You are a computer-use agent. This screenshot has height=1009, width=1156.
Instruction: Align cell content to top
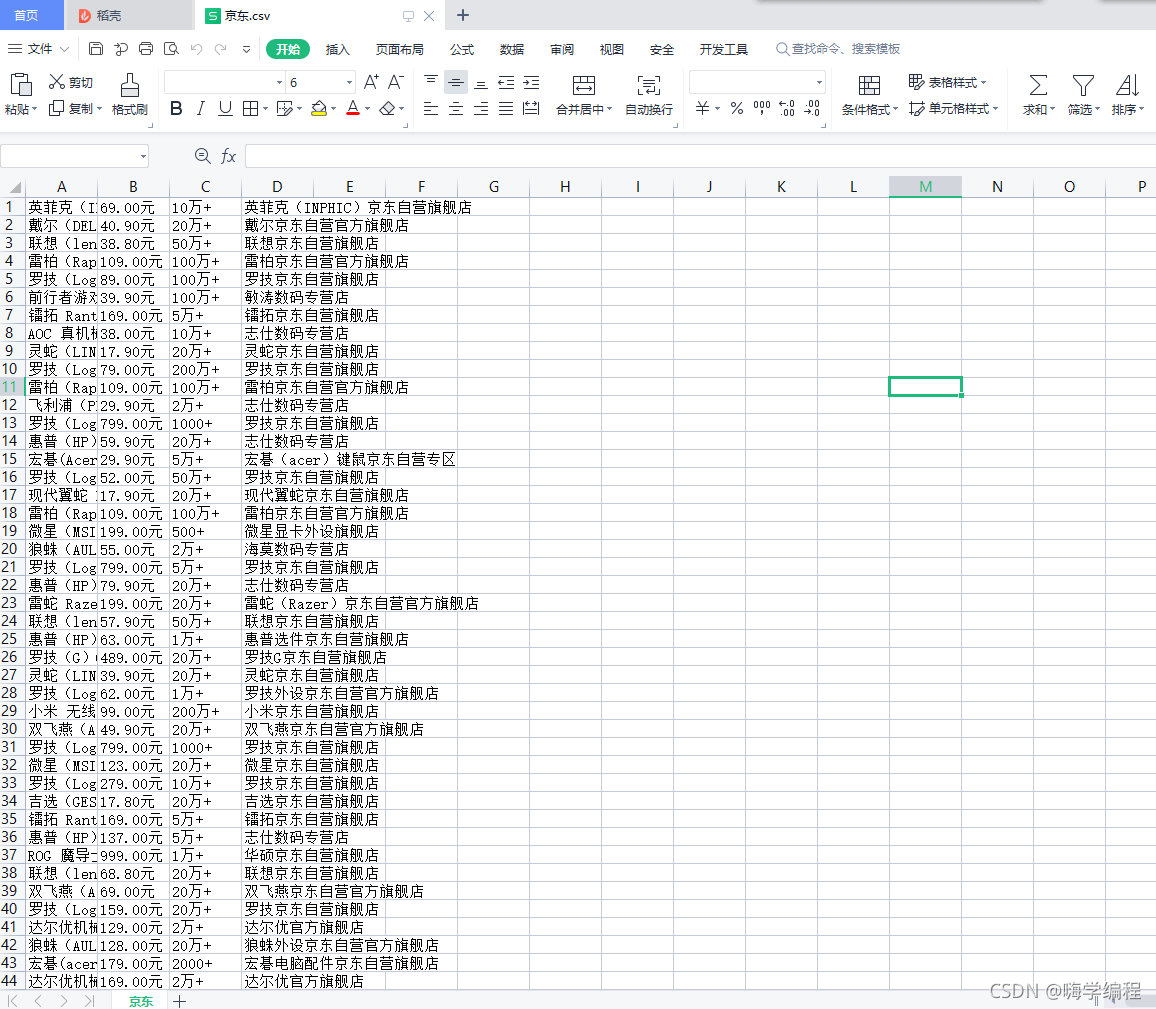pyautogui.click(x=431, y=82)
